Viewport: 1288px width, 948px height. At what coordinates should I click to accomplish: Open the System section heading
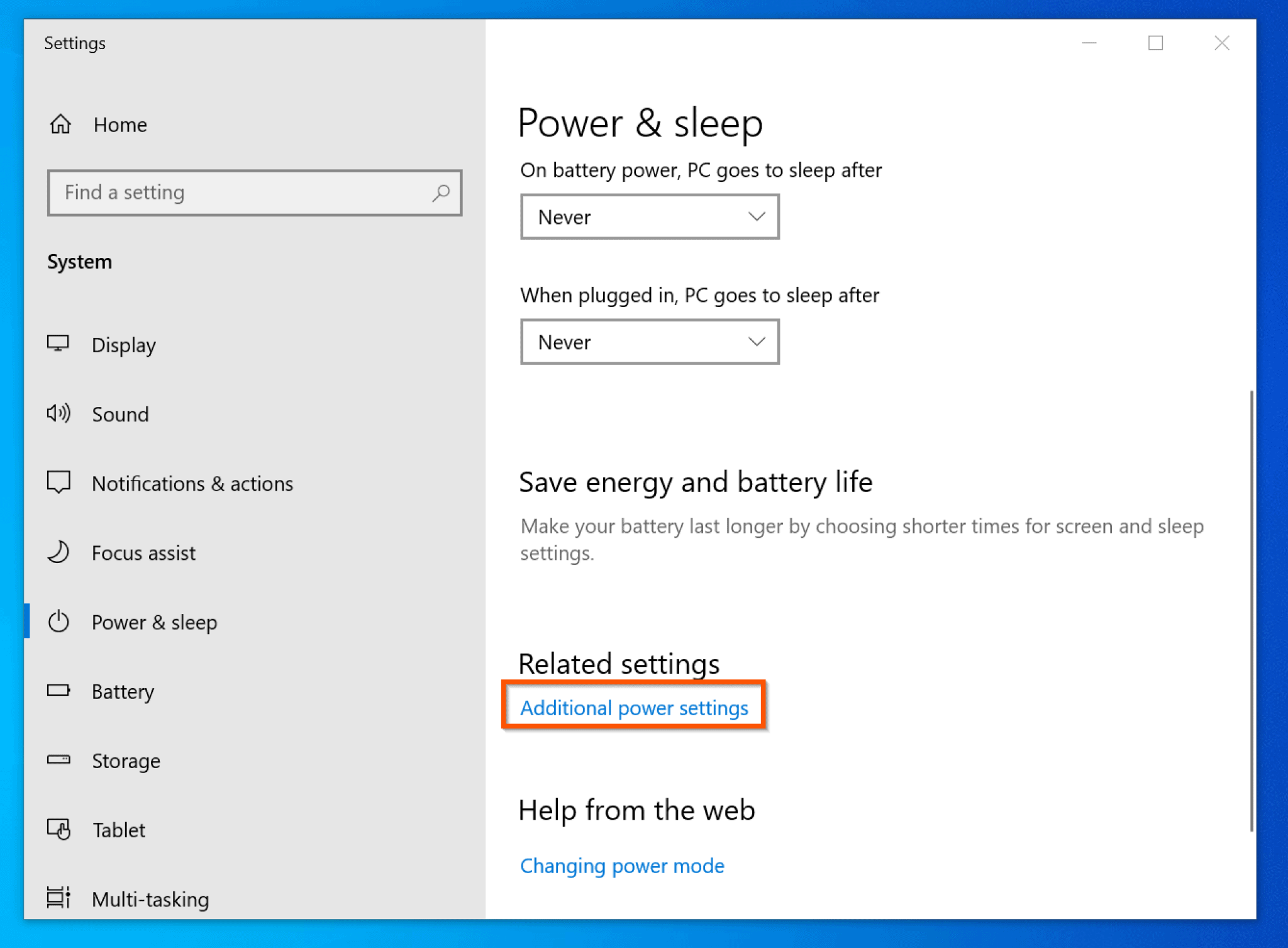coord(79,261)
